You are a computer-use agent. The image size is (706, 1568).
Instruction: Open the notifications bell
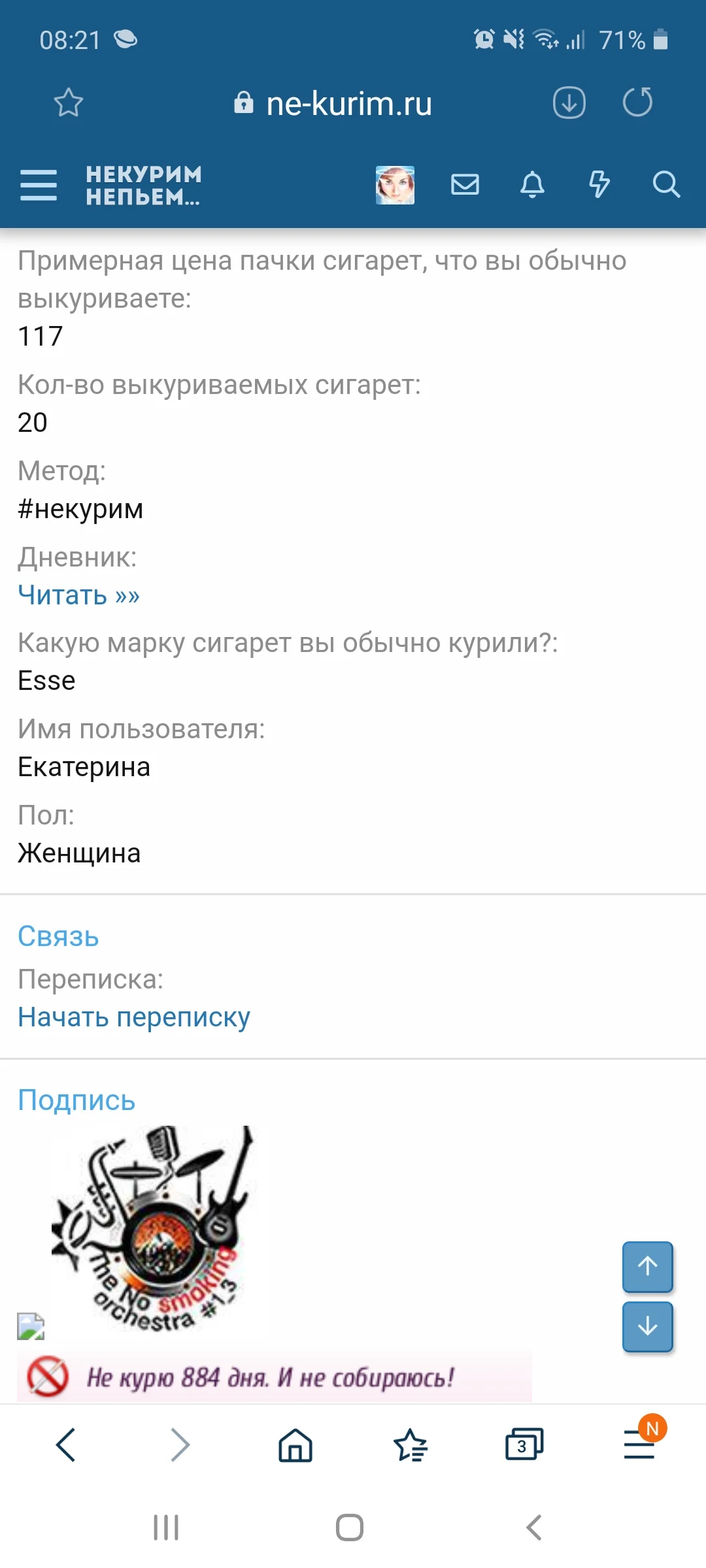click(x=531, y=185)
